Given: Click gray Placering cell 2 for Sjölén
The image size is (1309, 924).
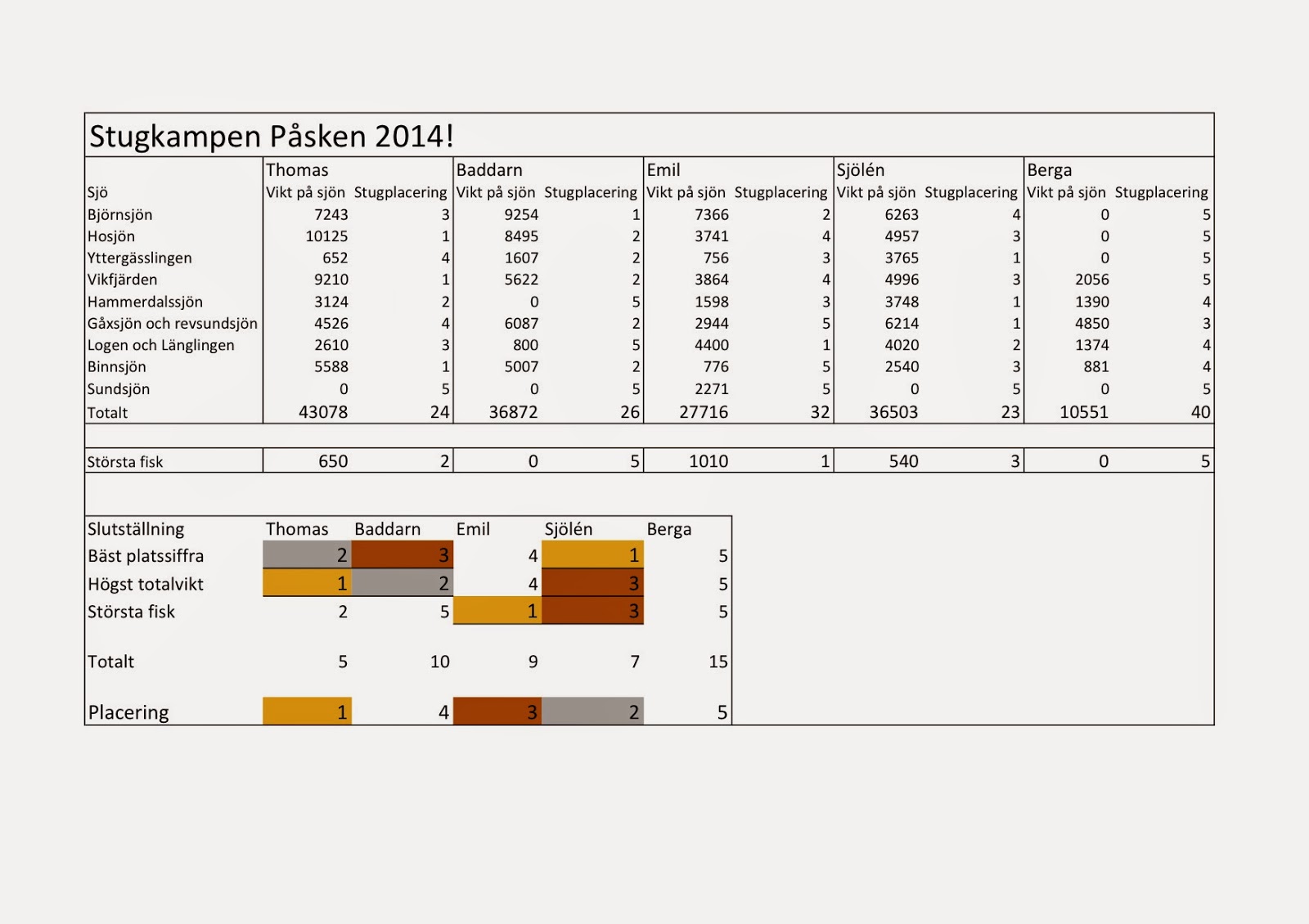Looking at the screenshot, I should click(x=592, y=711).
